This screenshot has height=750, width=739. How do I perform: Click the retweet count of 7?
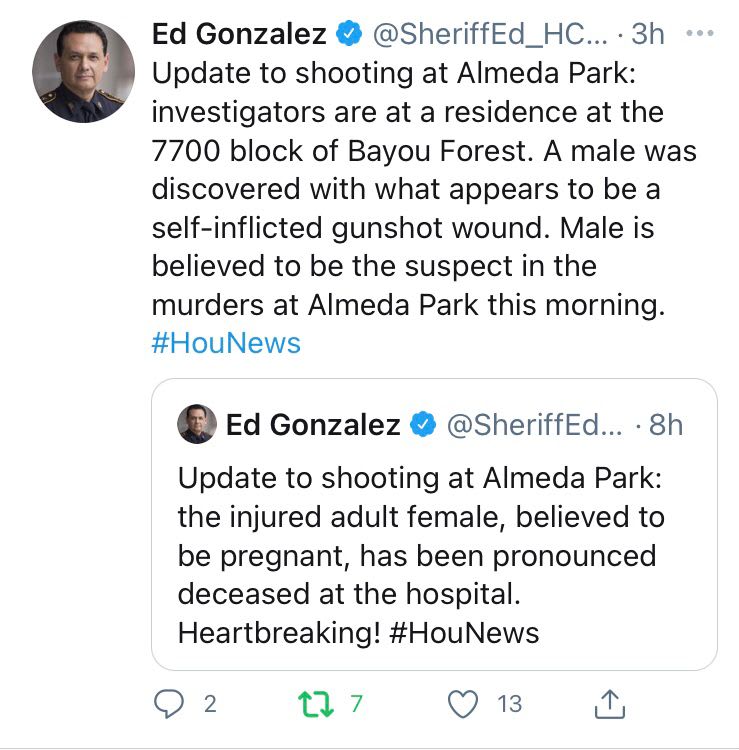[x=354, y=704]
